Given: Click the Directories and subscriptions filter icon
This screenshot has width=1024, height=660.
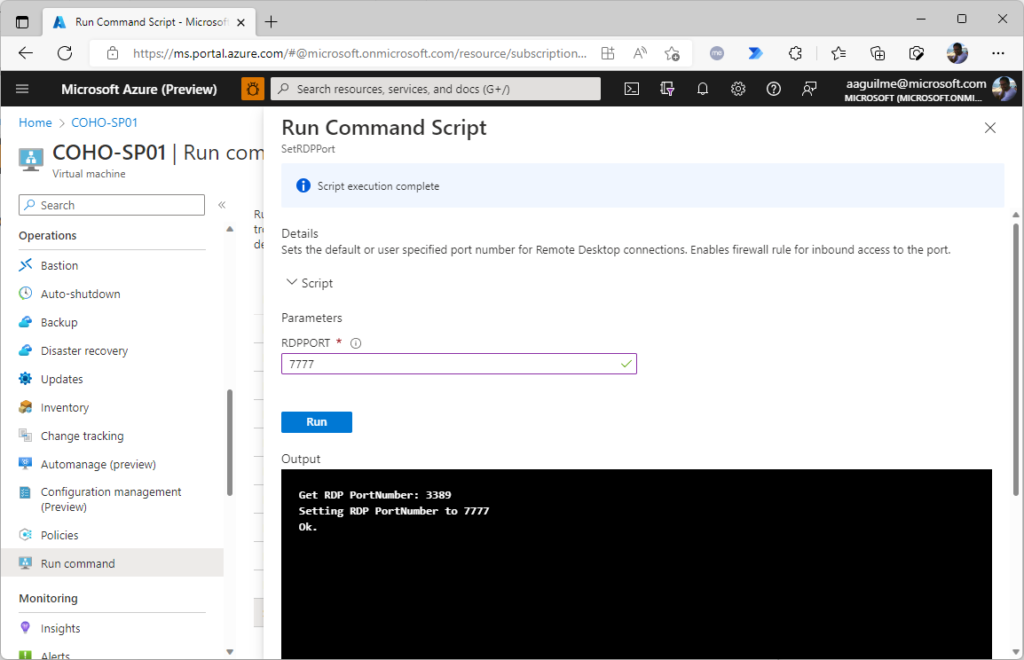Looking at the screenshot, I should 667,88.
